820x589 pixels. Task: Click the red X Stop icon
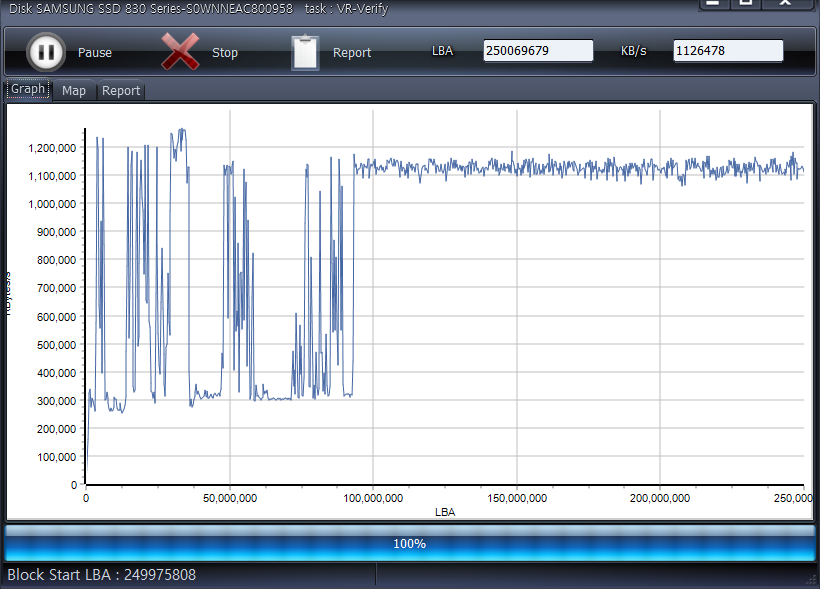tap(180, 52)
